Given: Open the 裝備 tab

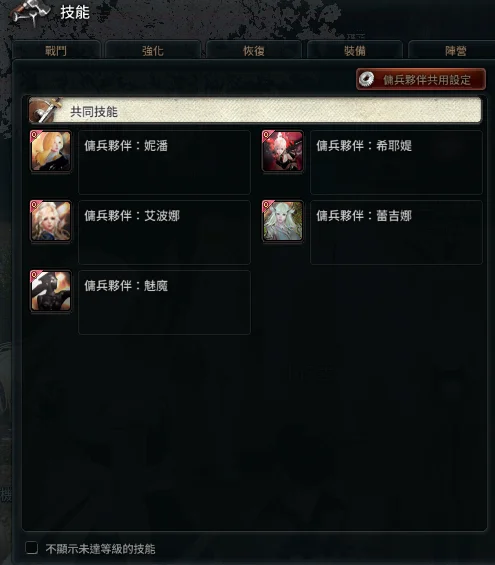Looking at the screenshot, I should [355, 50].
